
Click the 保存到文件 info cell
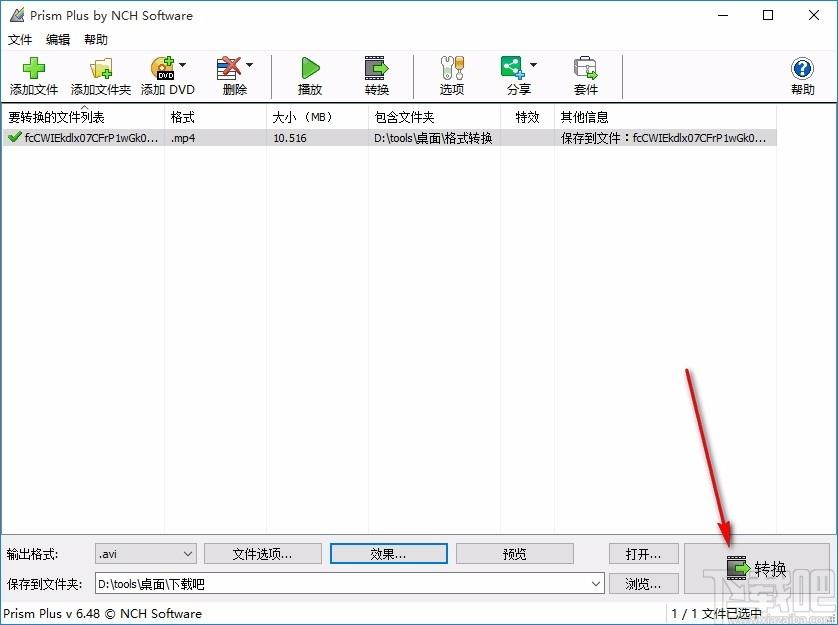[663, 138]
